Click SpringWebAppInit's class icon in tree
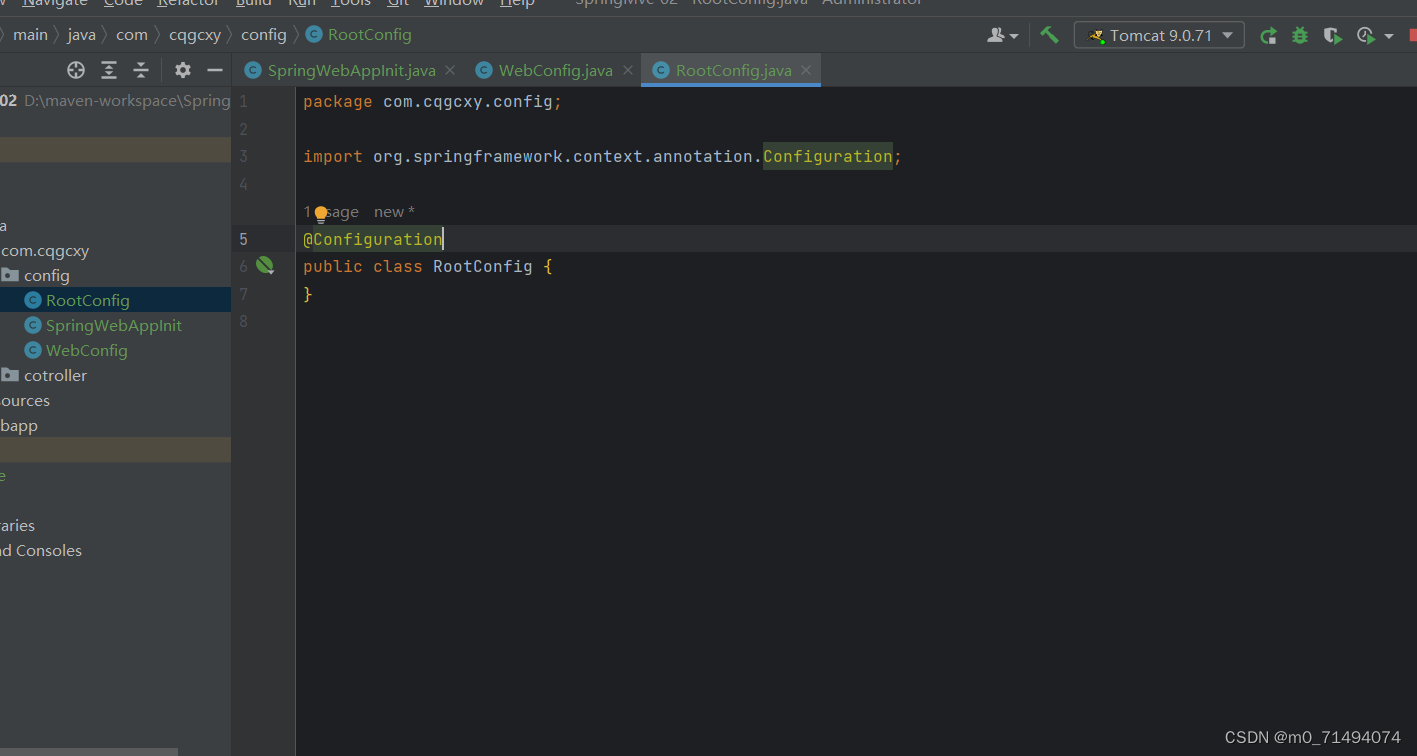Image resolution: width=1417 pixels, height=756 pixels. (x=33, y=325)
